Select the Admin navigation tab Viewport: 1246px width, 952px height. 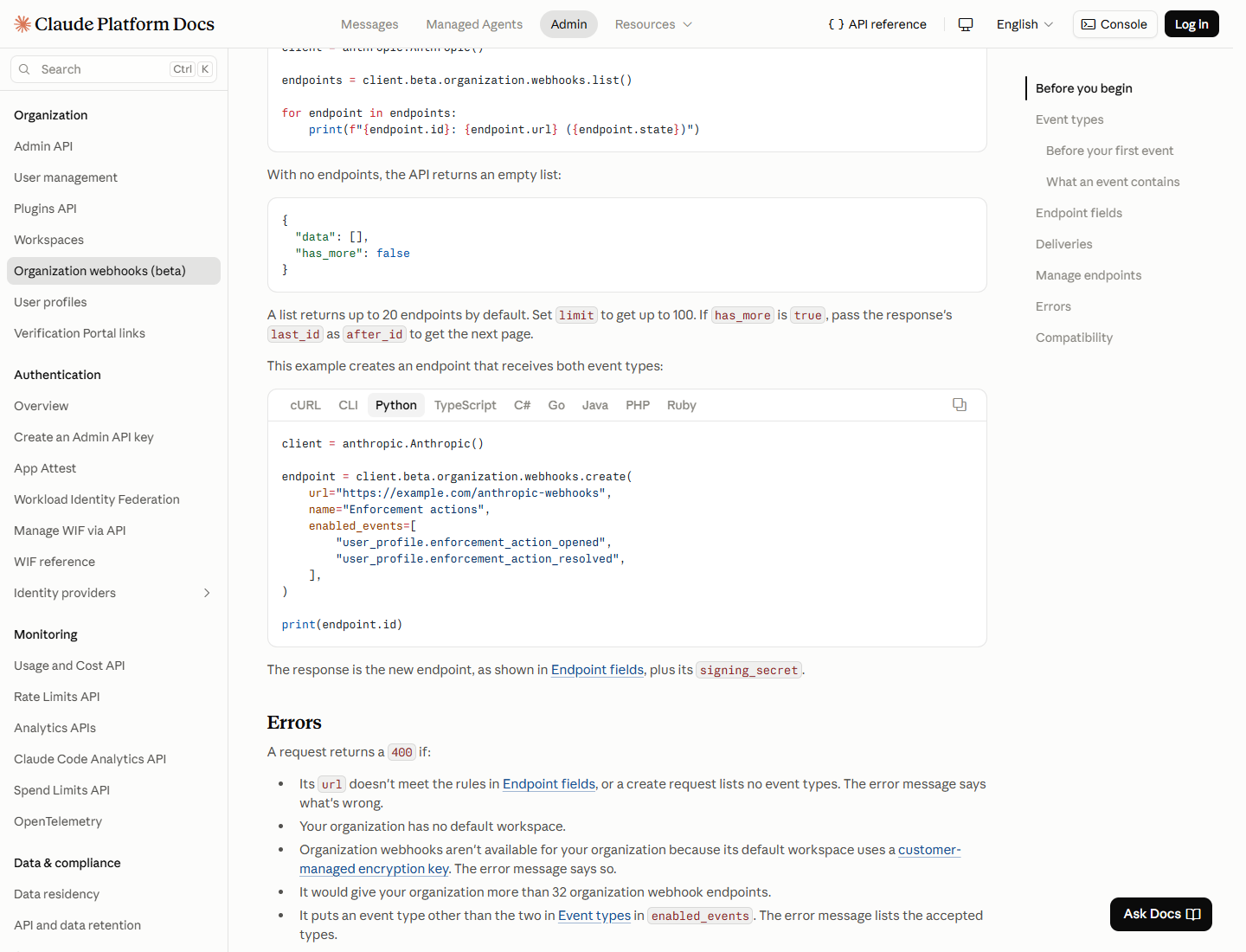568,24
